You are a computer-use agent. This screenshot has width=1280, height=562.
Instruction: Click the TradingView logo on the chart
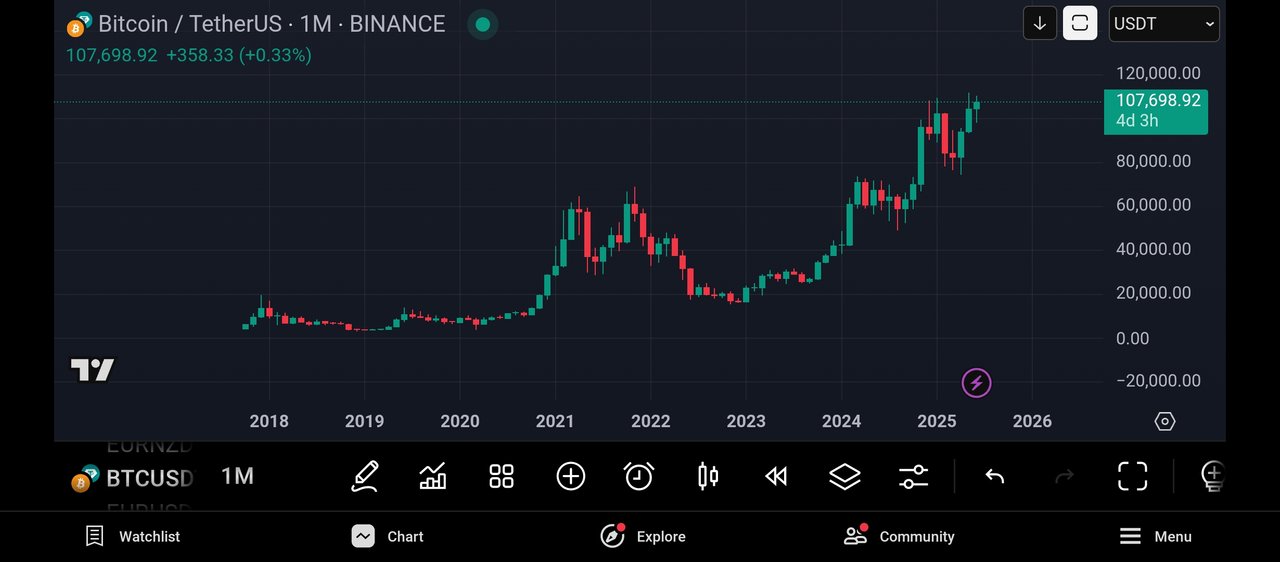pyautogui.click(x=92, y=370)
